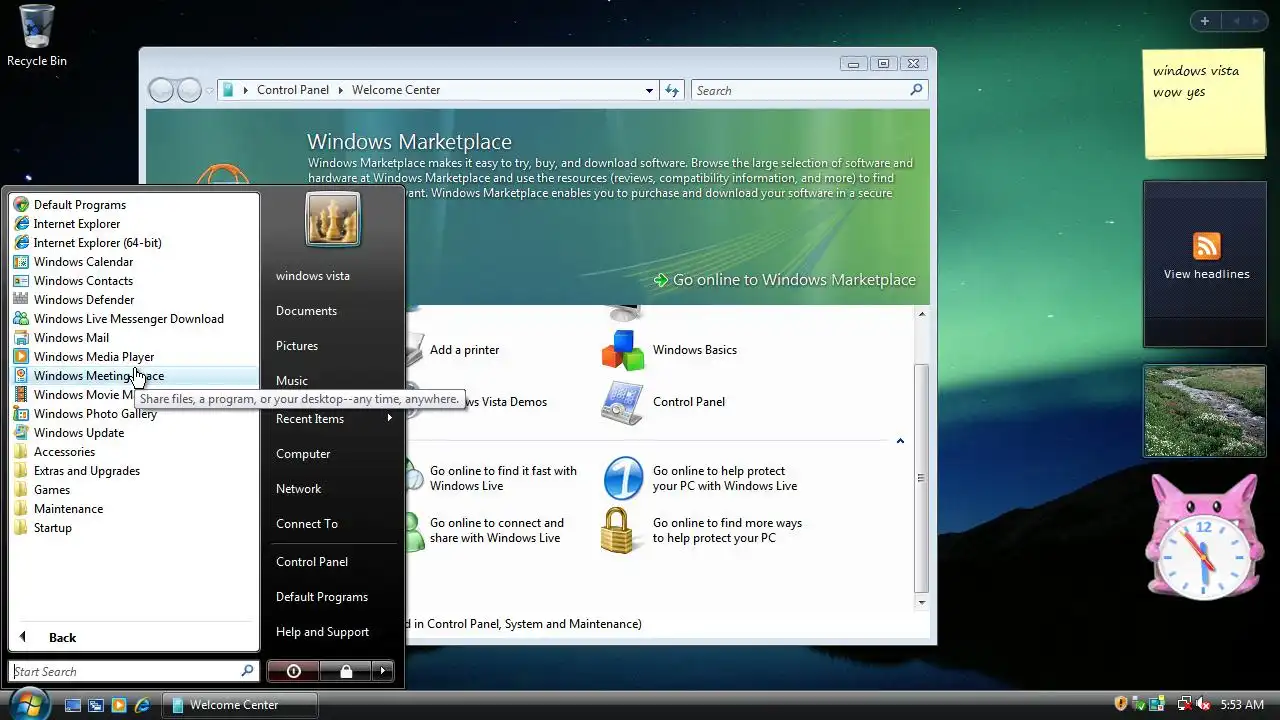Click the user account chess picture
Viewport: 1280px width, 720px height.
(x=332, y=219)
